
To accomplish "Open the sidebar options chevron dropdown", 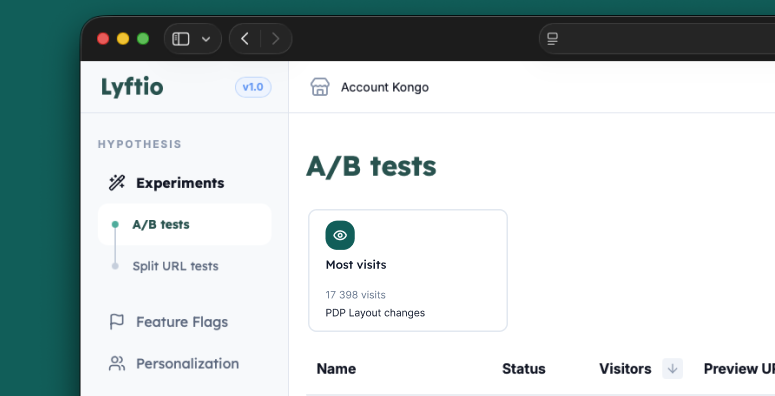I will (206, 39).
